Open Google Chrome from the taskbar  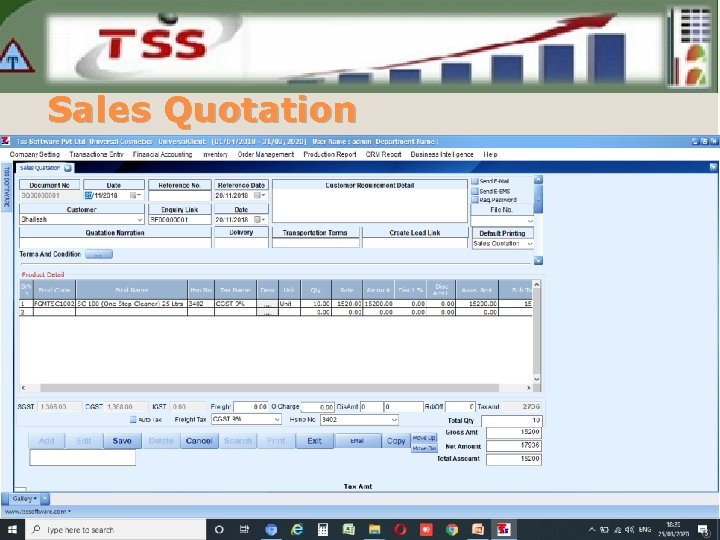452,530
